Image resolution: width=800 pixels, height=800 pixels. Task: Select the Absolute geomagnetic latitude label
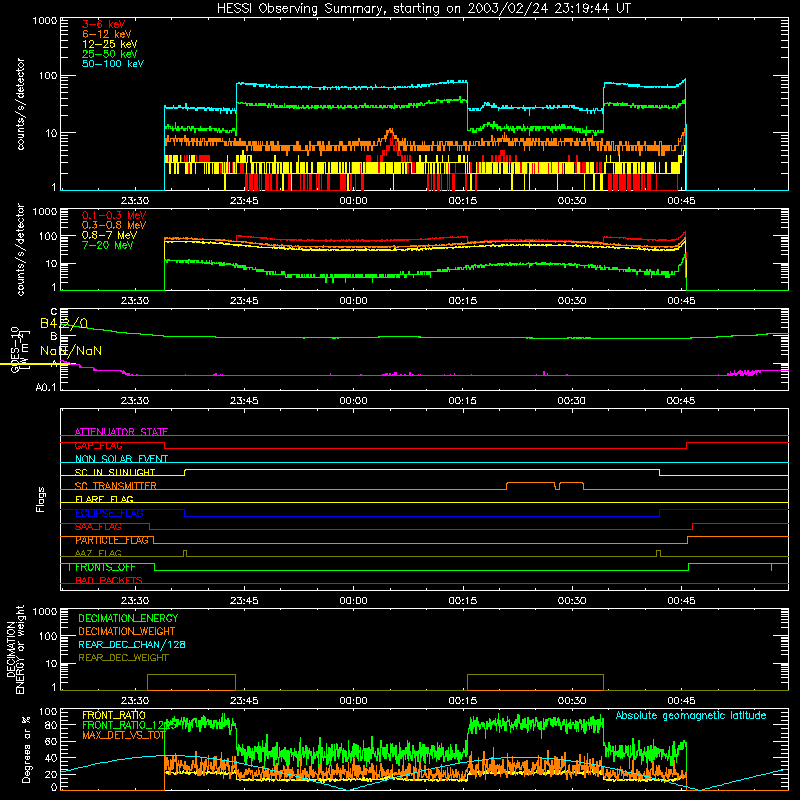click(x=691, y=715)
